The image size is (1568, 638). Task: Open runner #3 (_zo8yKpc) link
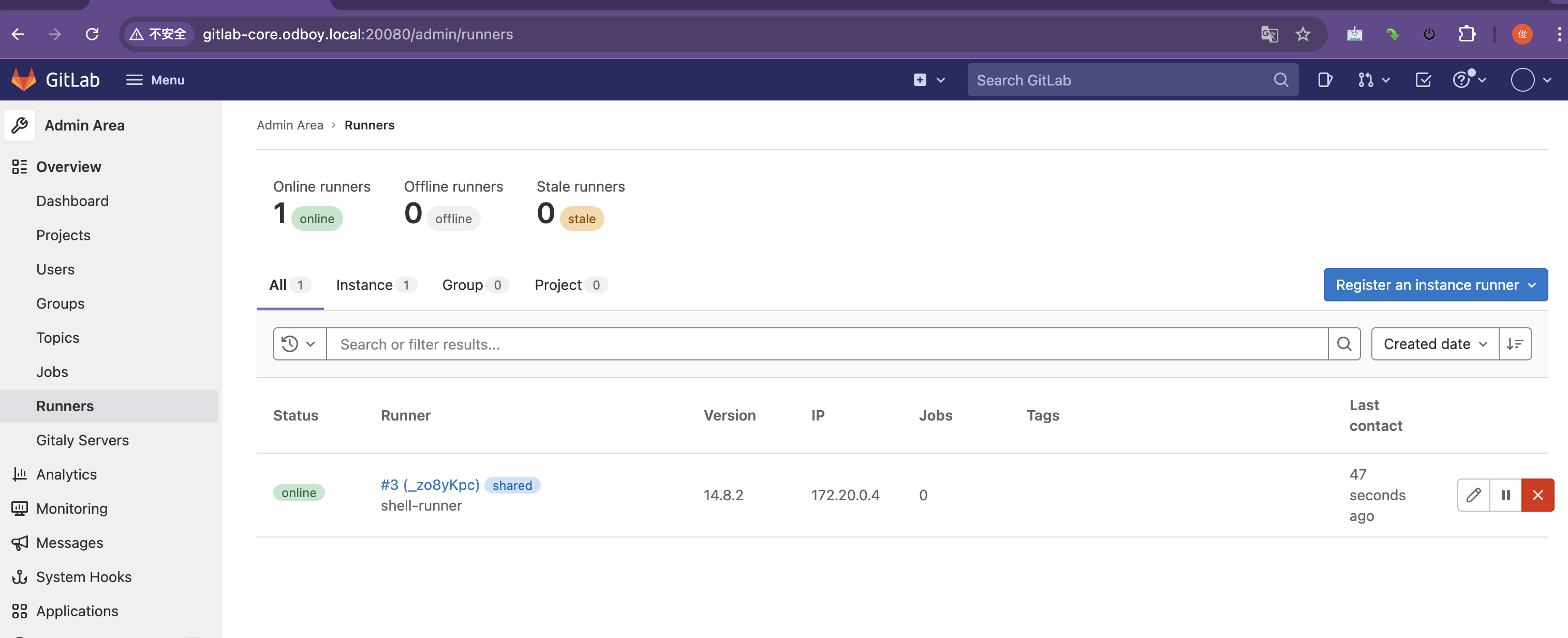[430, 484]
